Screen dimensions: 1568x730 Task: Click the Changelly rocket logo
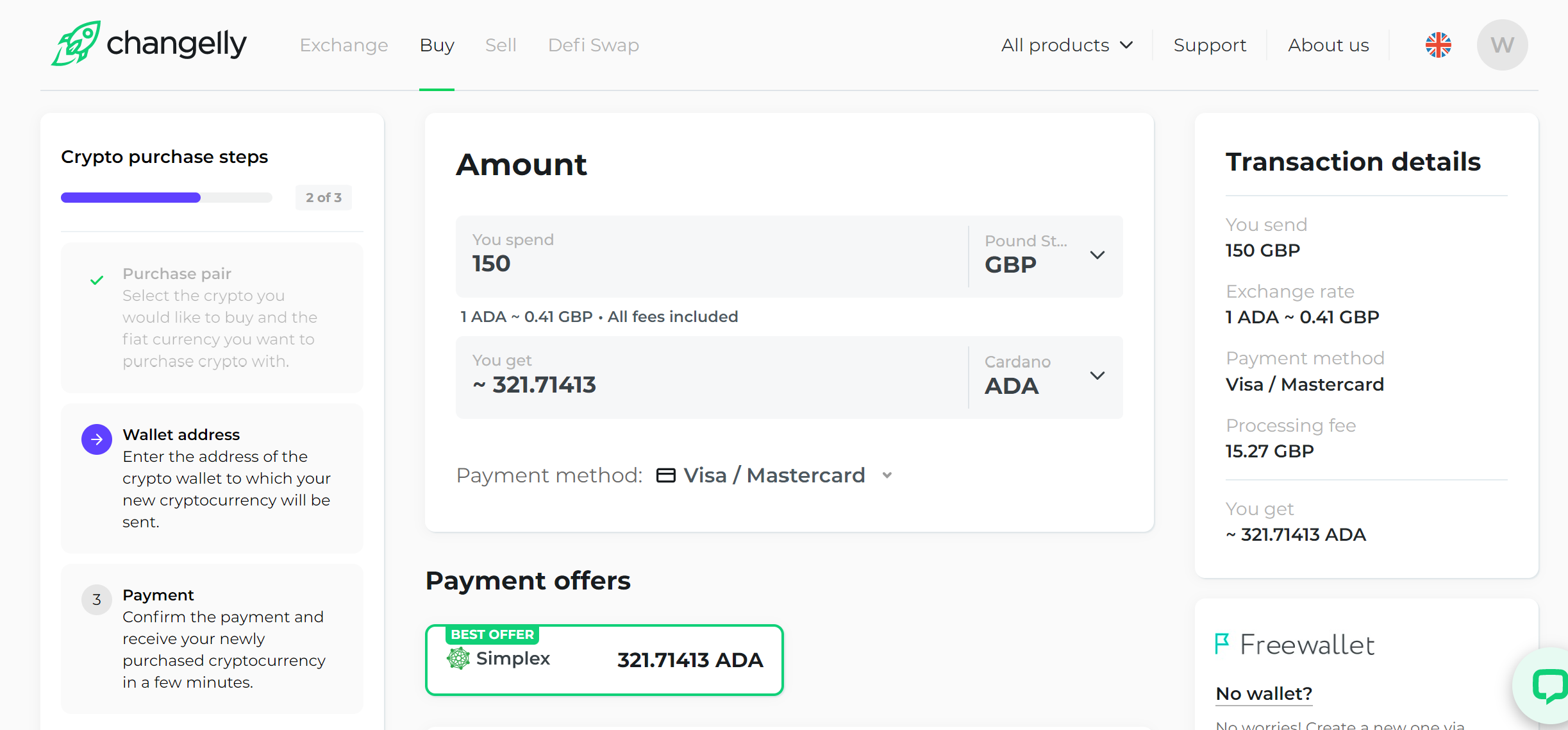[149, 44]
